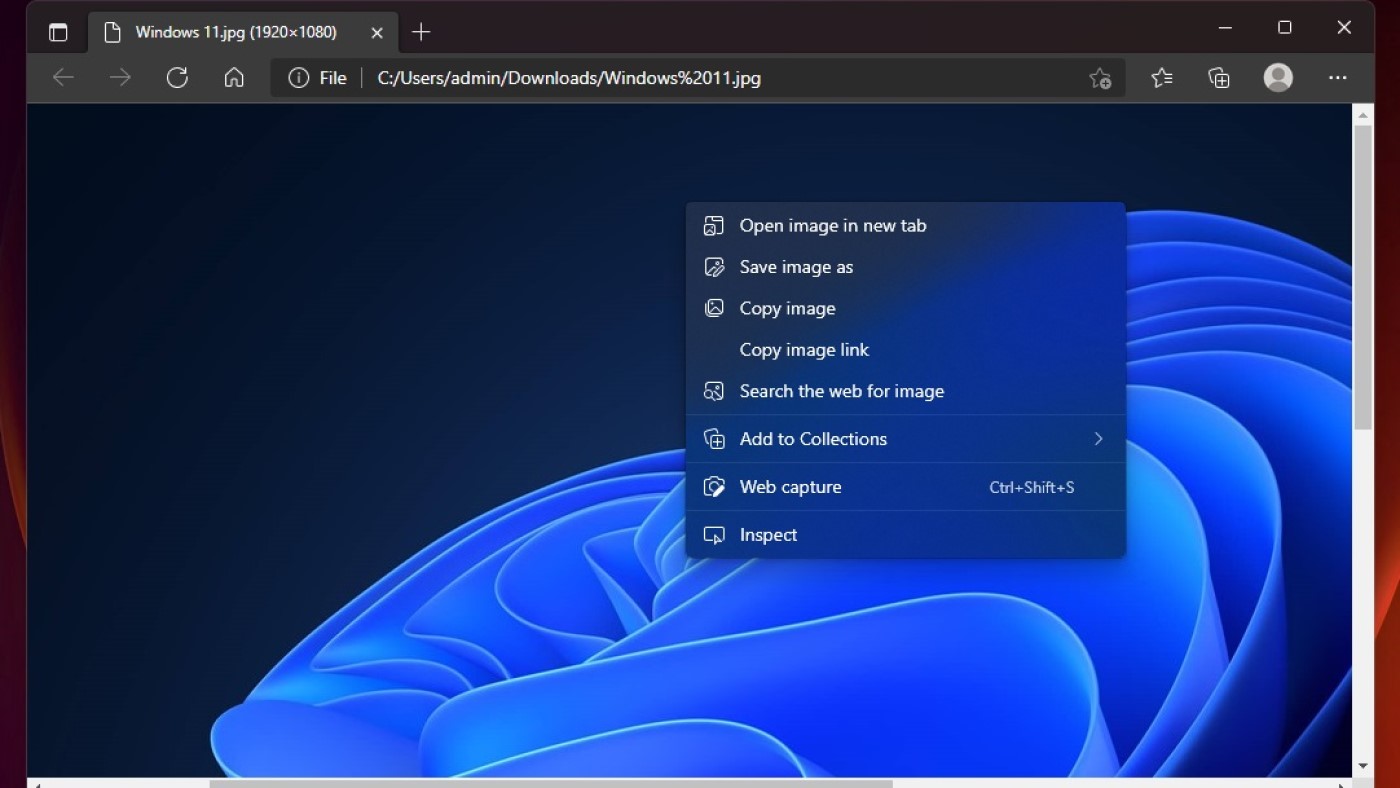
Task: Click the horizontal scrollbar thumb
Action: (x=550, y=784)
